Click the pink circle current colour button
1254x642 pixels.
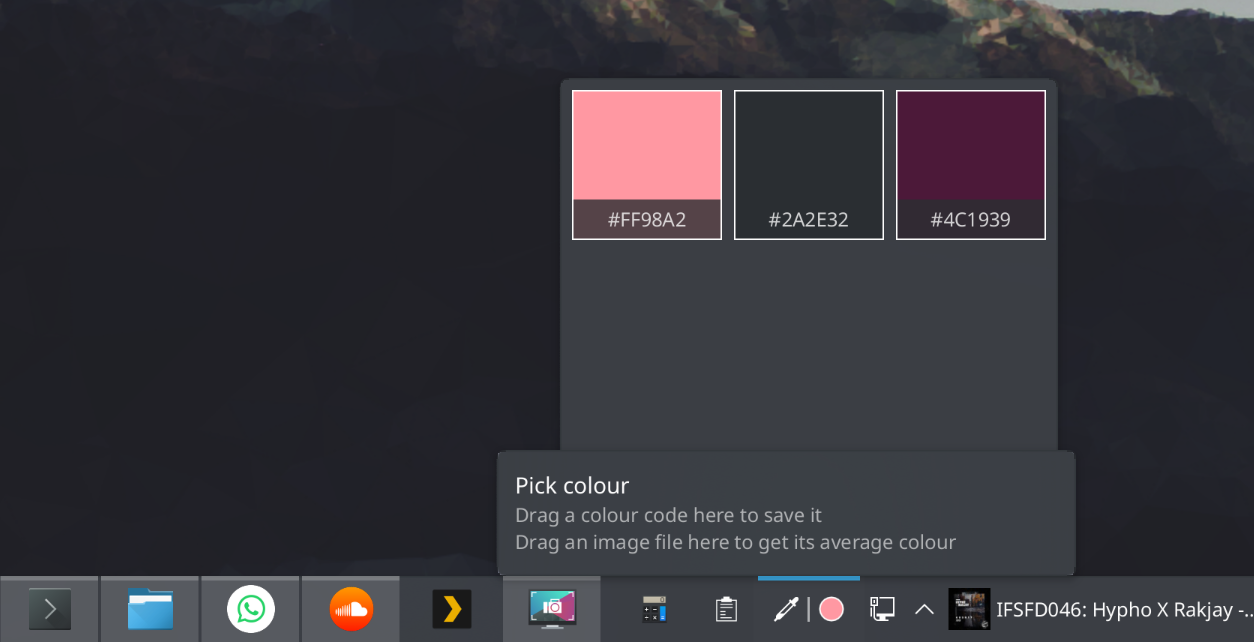(x=831, y=609)
